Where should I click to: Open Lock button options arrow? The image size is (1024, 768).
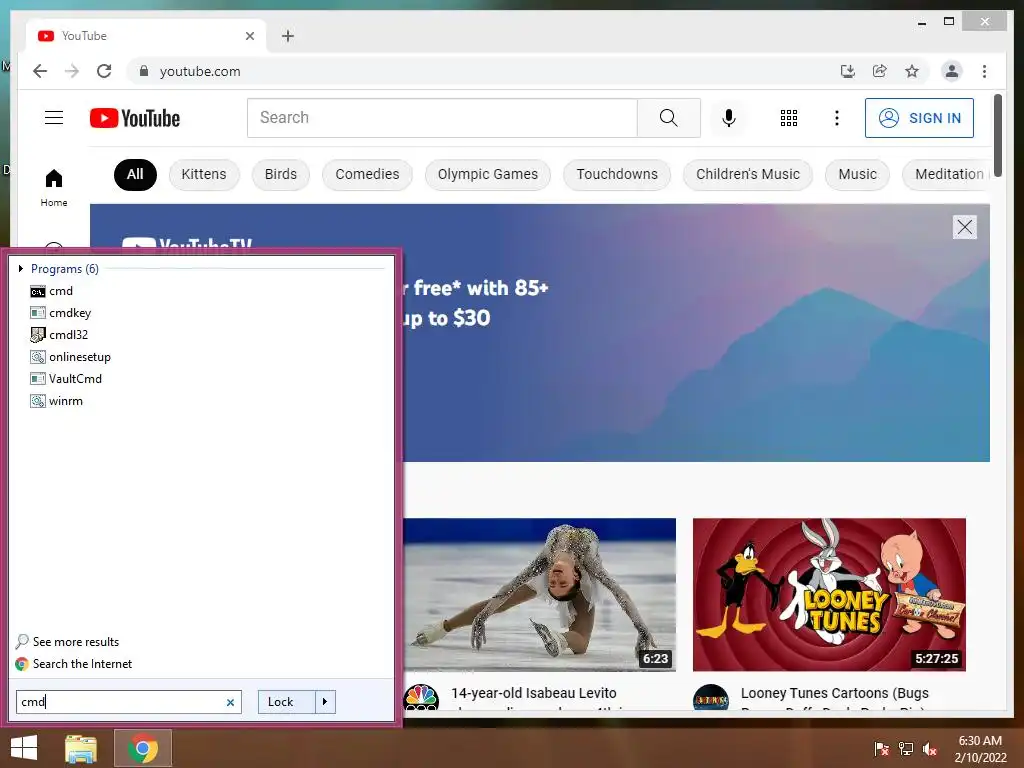coord(325,702)
